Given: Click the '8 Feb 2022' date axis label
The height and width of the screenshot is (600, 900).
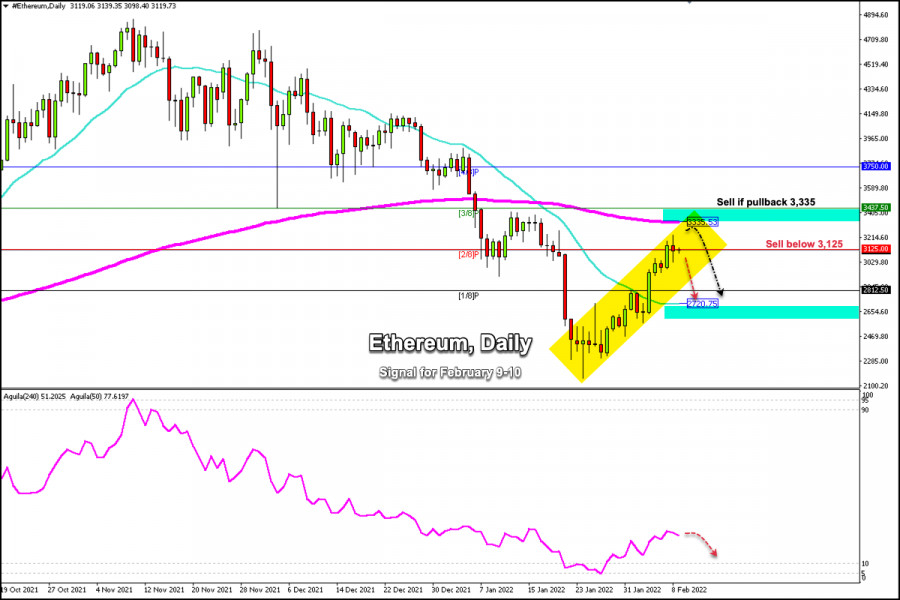Looking at the screenshot, I should pos(689,590).
